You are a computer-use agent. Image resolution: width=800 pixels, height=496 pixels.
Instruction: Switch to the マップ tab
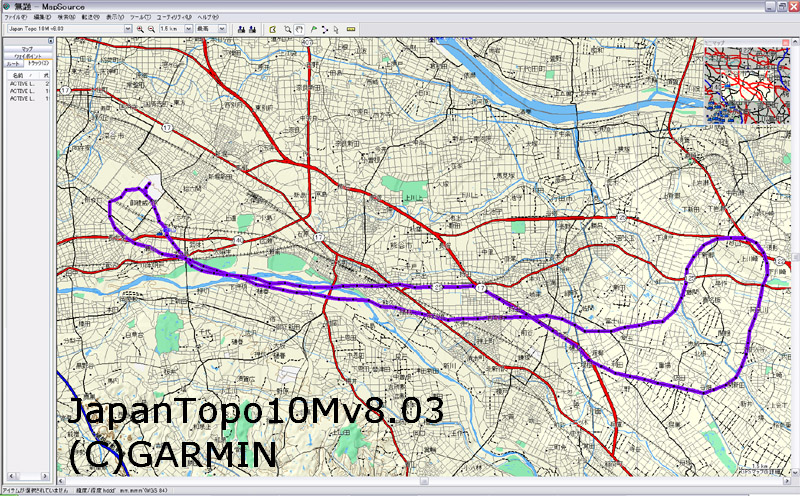[x=28, y=49]
